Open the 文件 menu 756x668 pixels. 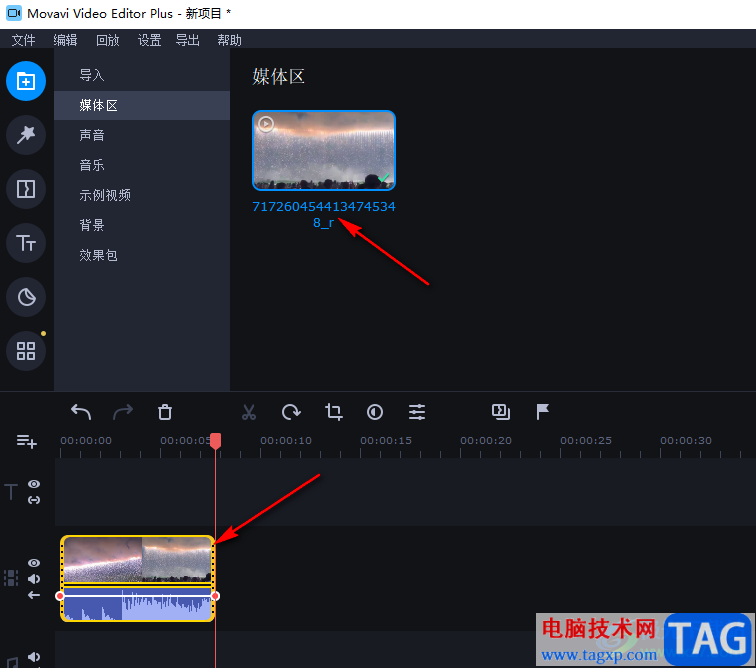pos(23,40)
